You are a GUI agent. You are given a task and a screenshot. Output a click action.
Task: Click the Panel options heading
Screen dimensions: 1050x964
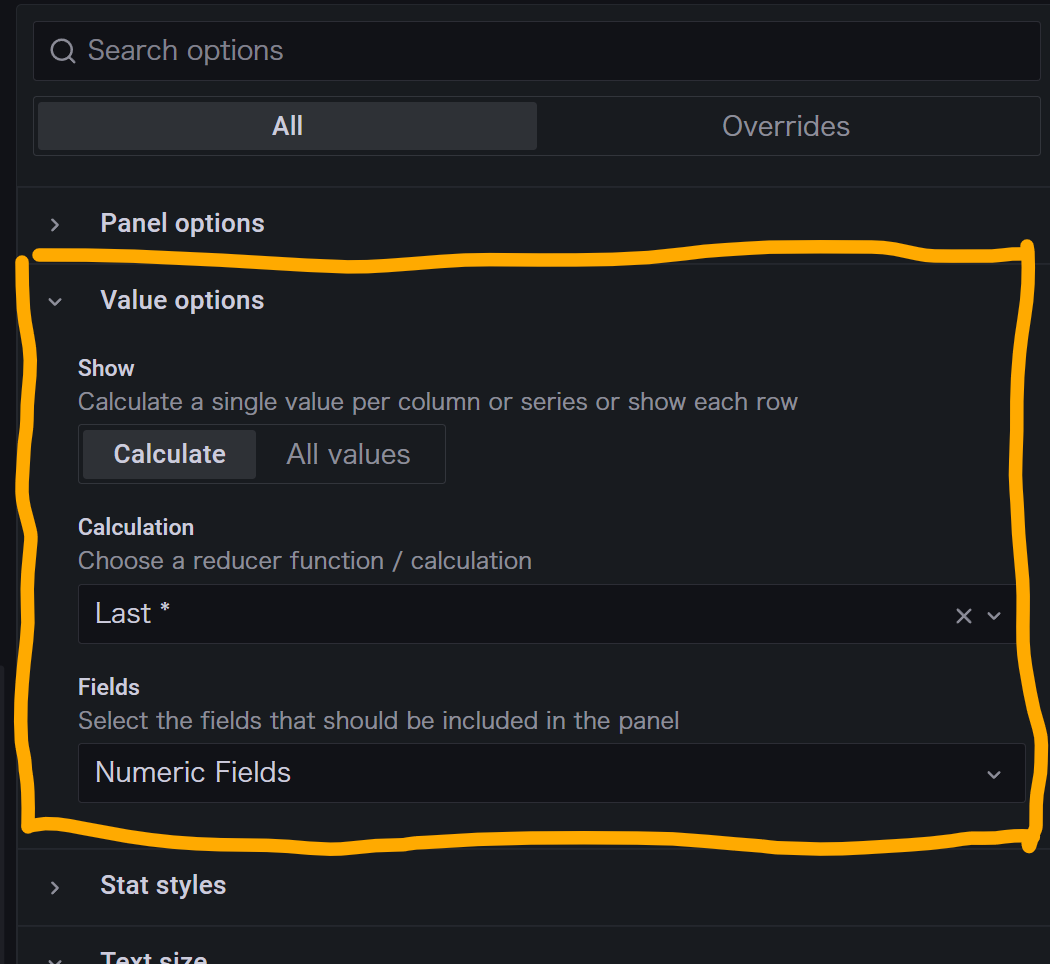[182, 224]
